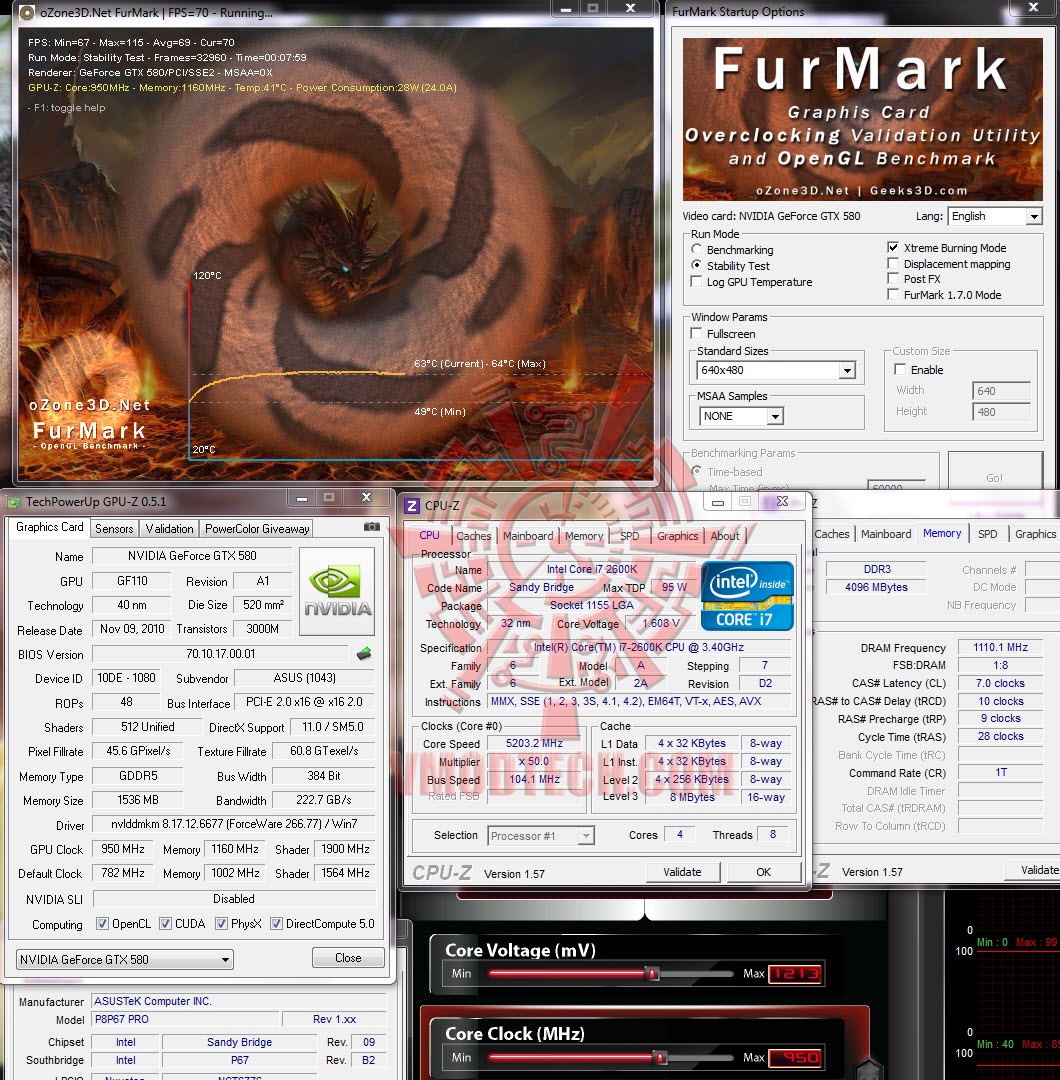Click the Time-based radio button
Image resolution: width=1060 pixels, height=1080 pixels.
tap(696, 471)
